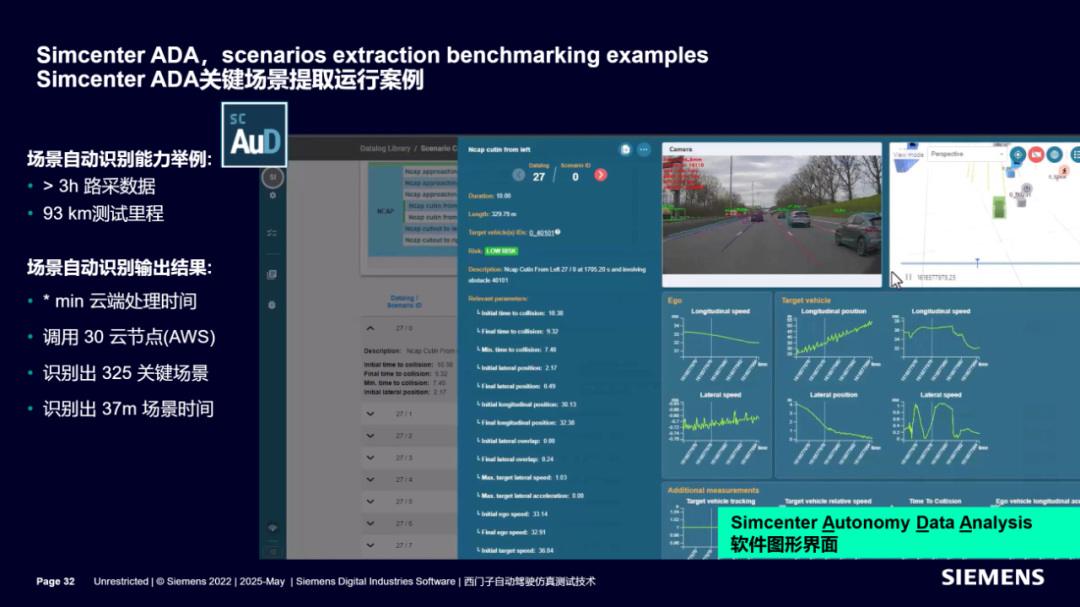This screenshot has width=1080, height=607.
Task: Go to previous scenario with grey arrow
Action: pos(519,175)
